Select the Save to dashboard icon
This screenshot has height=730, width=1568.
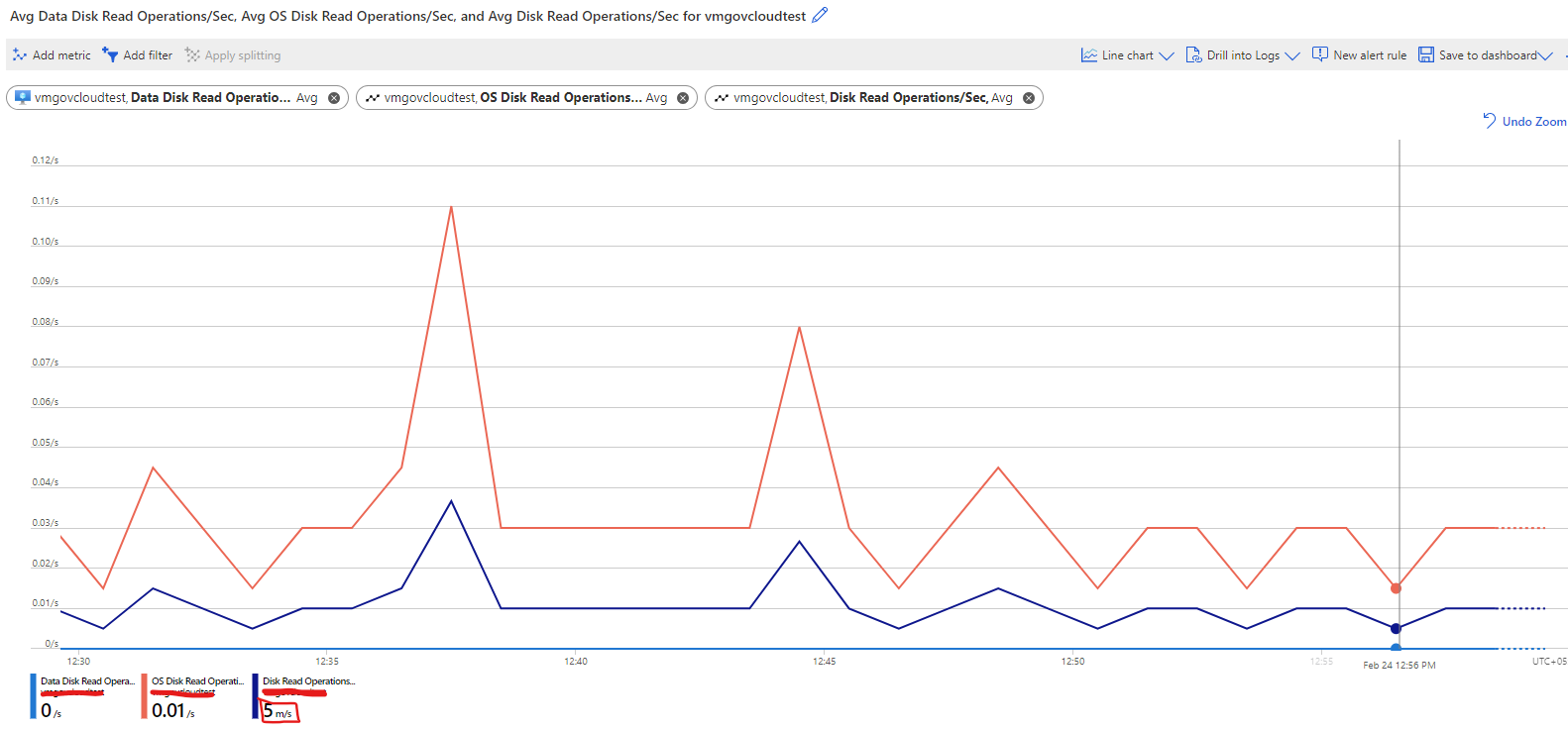click(1426, 54)
